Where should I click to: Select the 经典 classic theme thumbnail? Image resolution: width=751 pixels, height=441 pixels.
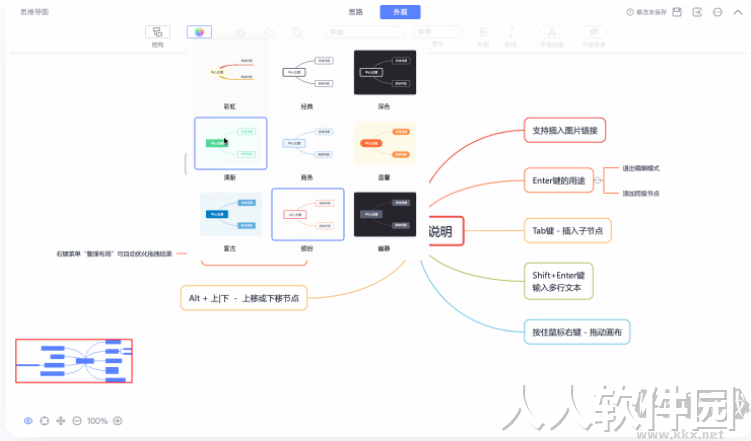pyautogui.click(x=307, y=72)
